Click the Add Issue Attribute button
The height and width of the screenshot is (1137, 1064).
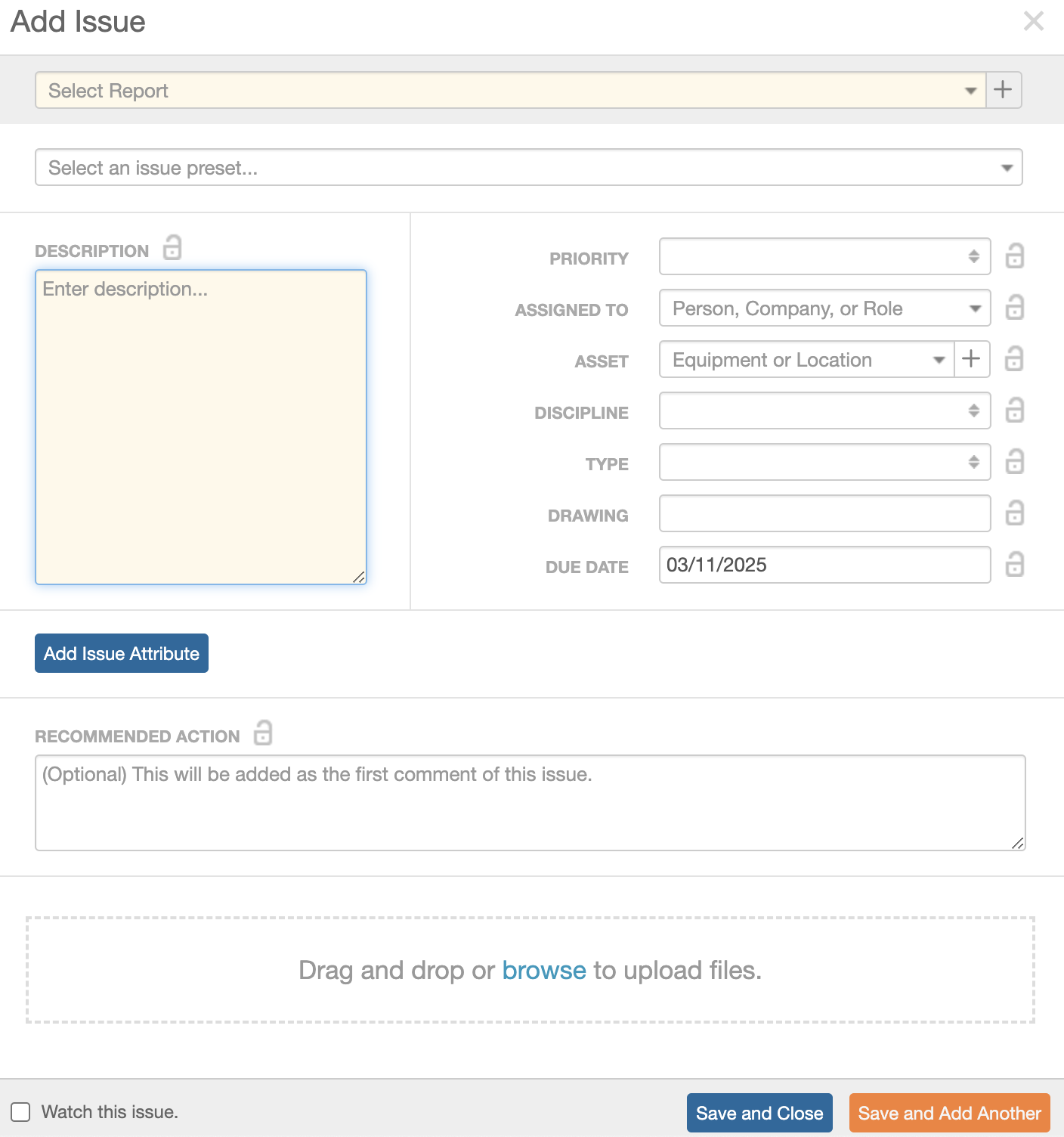[x=122, y=653]
